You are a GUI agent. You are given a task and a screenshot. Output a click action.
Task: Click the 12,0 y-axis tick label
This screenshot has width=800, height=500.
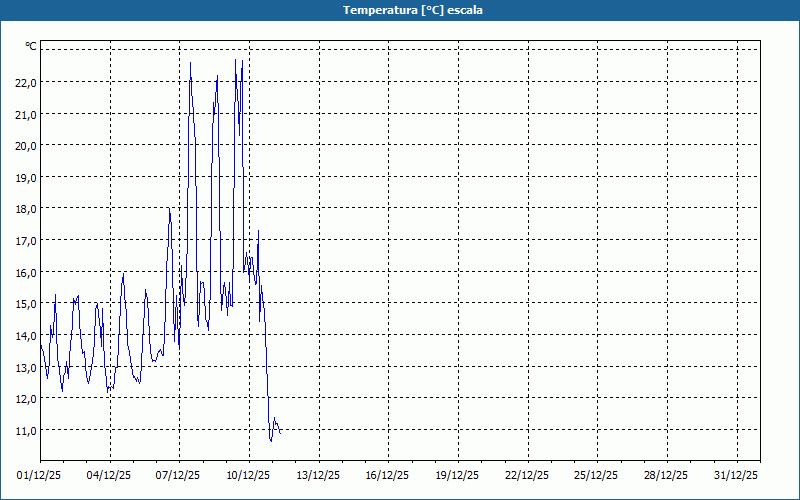(26, 398)
